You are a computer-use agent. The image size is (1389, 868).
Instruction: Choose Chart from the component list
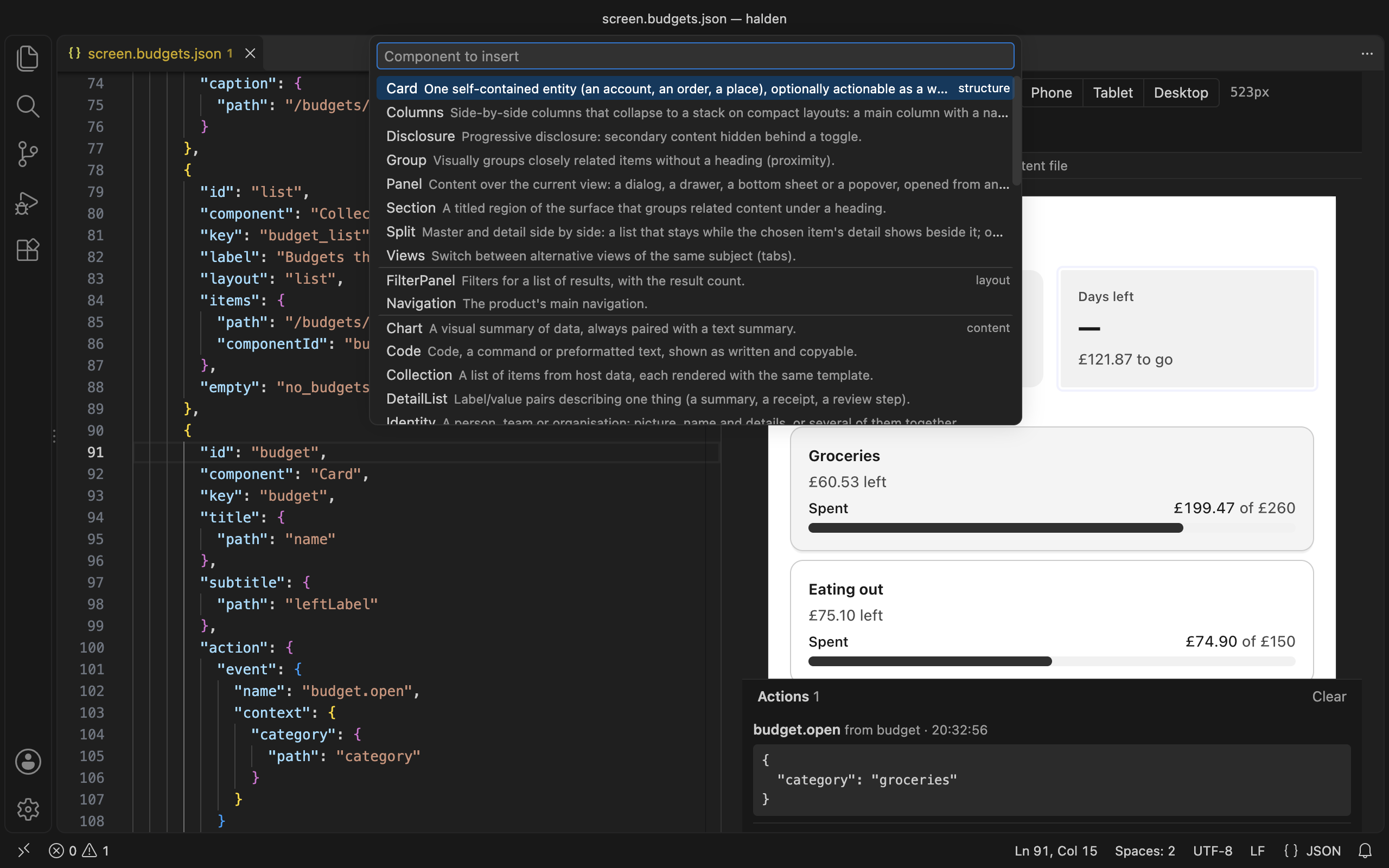(x=695, y=328)
